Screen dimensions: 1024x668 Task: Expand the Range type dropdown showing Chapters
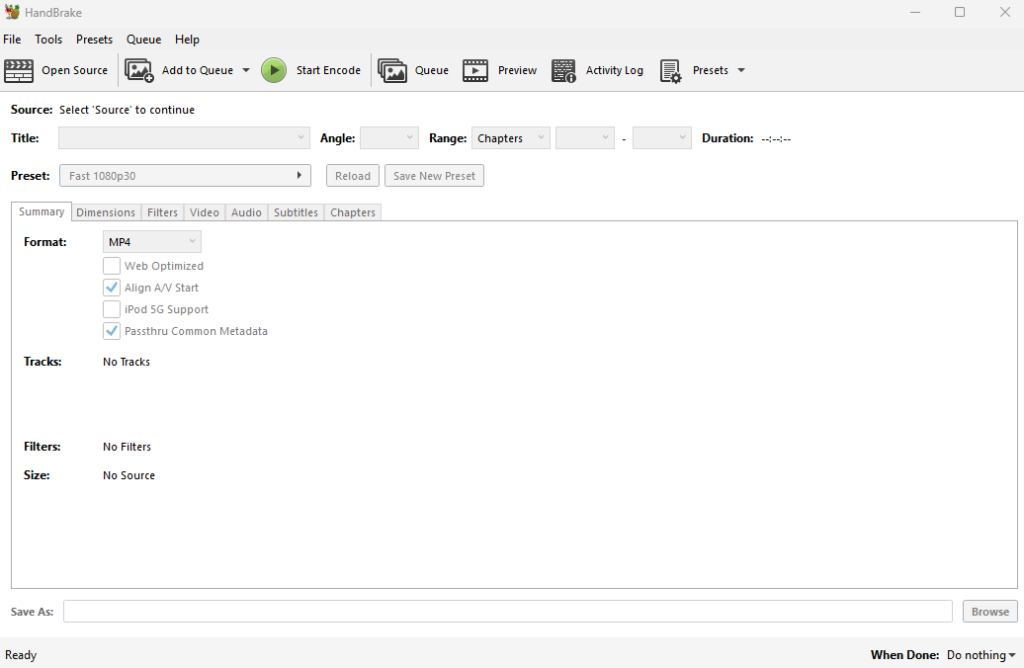click(x=510, y=138)
